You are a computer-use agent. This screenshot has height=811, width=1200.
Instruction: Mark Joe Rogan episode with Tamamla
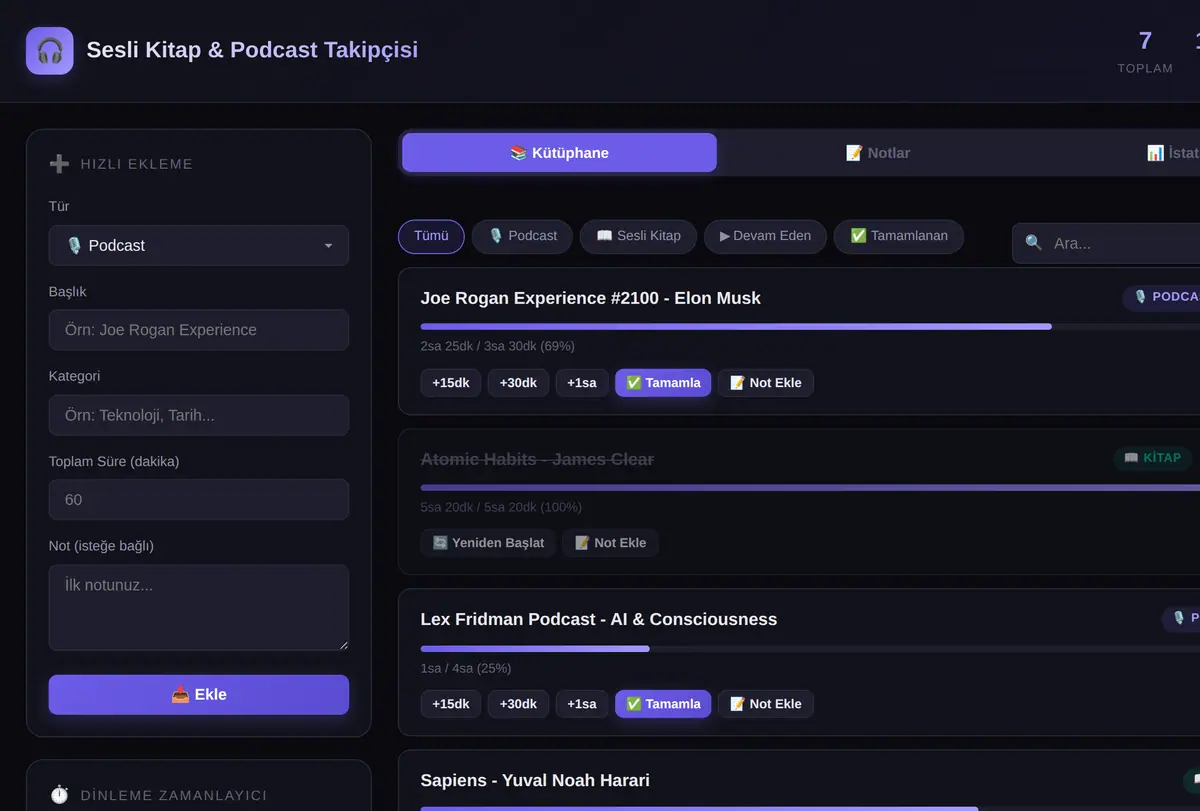pos(663,383)
